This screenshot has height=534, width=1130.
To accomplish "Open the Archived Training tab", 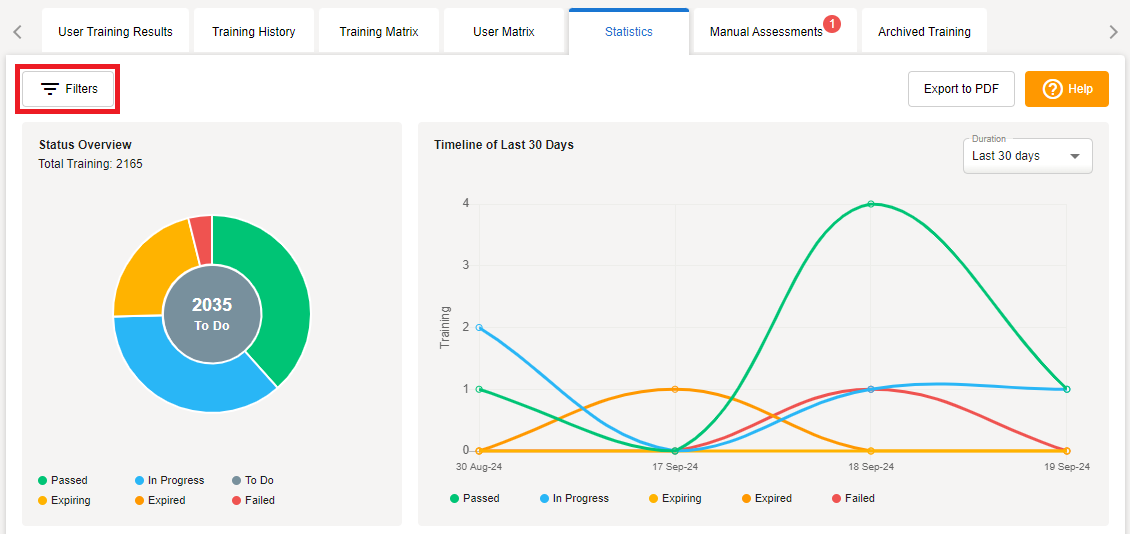I will tap(923, 32).
